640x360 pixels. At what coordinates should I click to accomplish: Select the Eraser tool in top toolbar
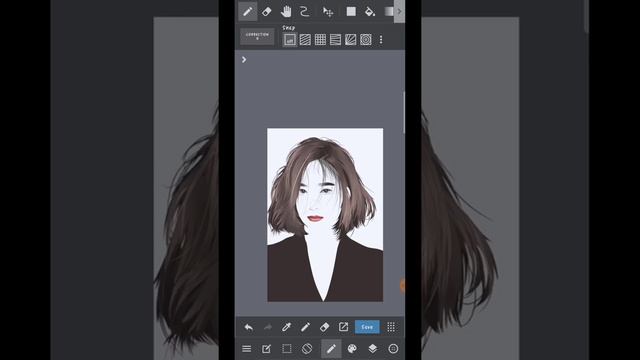pyautogui.click(x=267, y=11)
